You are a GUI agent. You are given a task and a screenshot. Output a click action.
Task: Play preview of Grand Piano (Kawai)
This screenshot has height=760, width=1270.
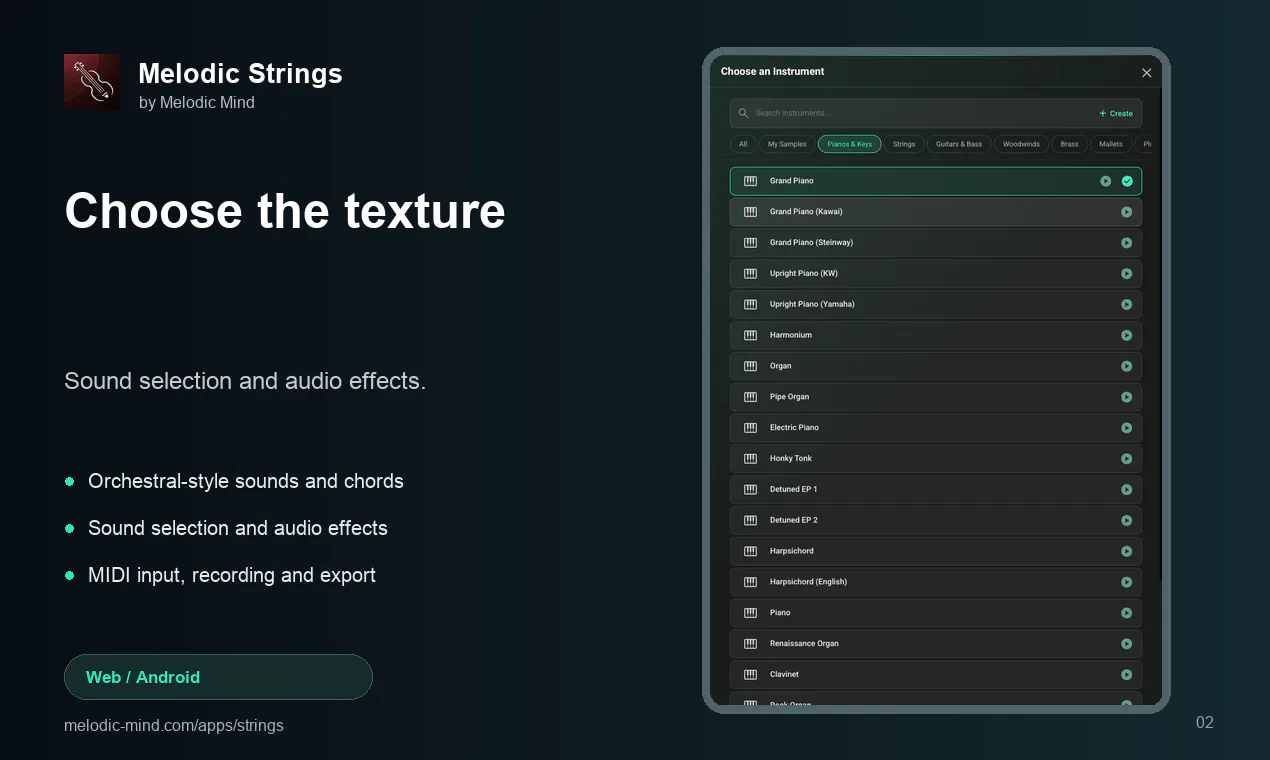(x=1126, y=212)
